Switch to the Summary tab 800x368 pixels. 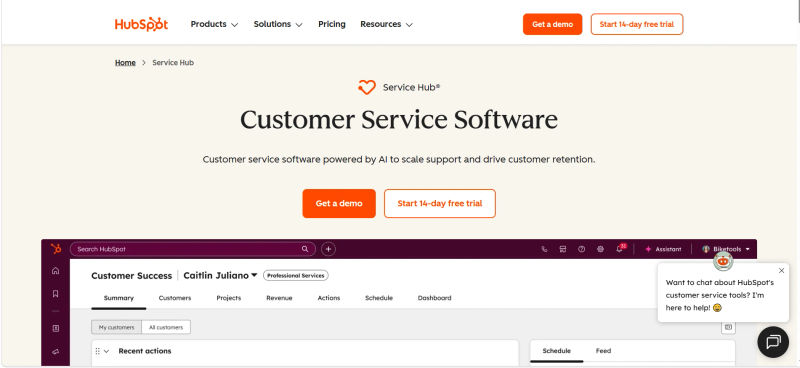tap(119, 298)
